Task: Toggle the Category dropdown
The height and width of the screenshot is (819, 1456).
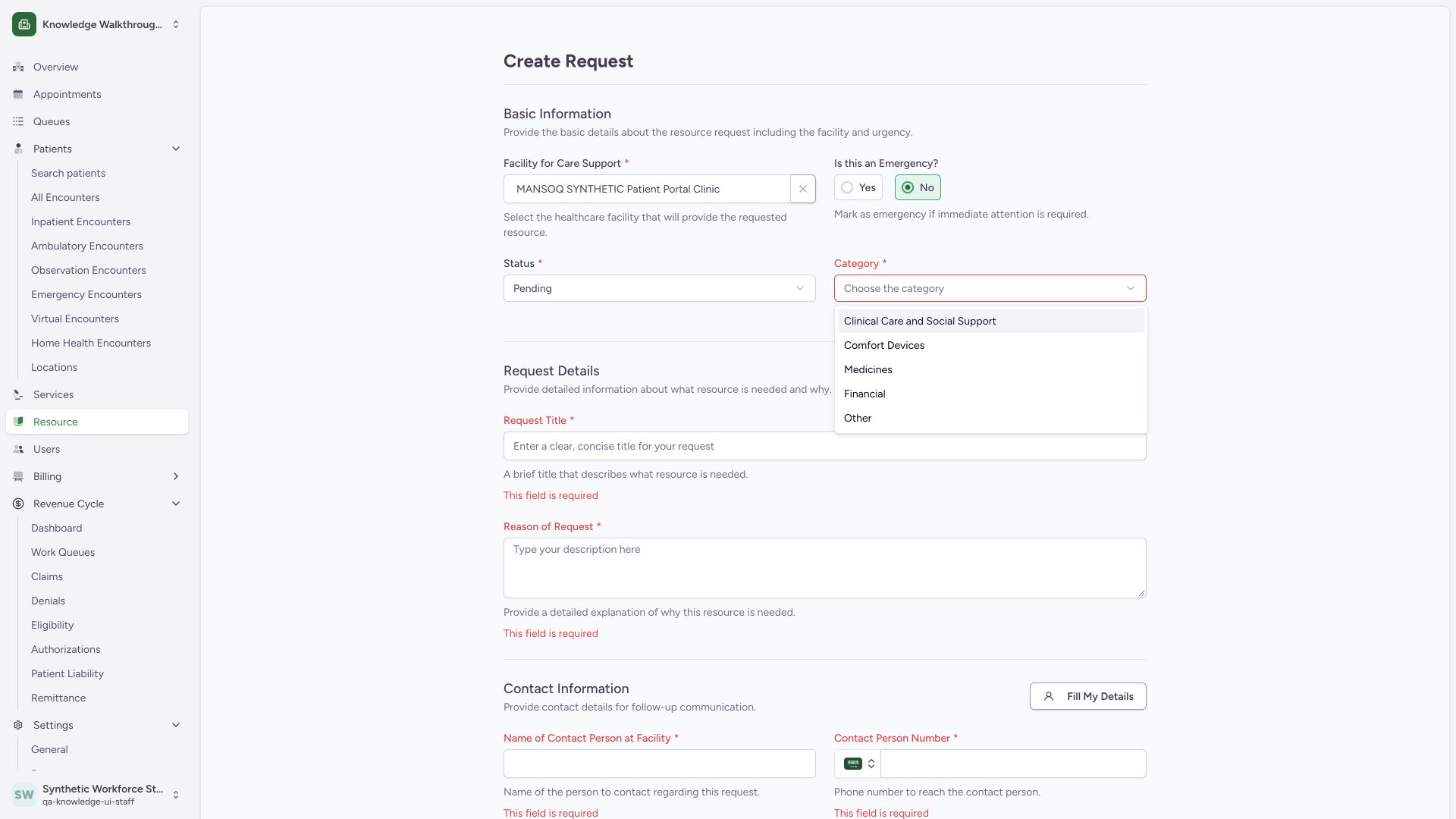Action: click(990, 288)
